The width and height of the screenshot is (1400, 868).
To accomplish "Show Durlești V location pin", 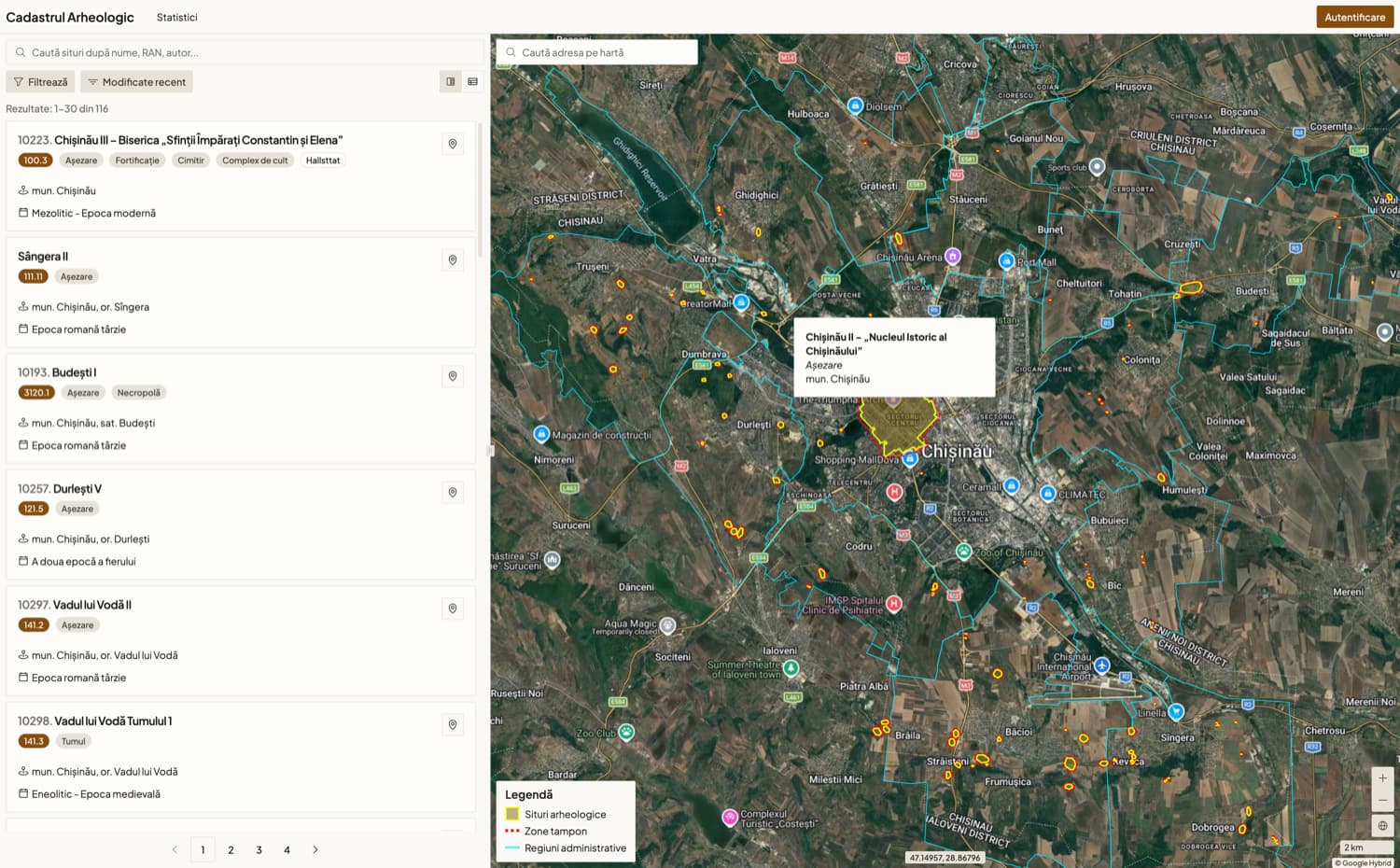I will (x=453, y=492).
